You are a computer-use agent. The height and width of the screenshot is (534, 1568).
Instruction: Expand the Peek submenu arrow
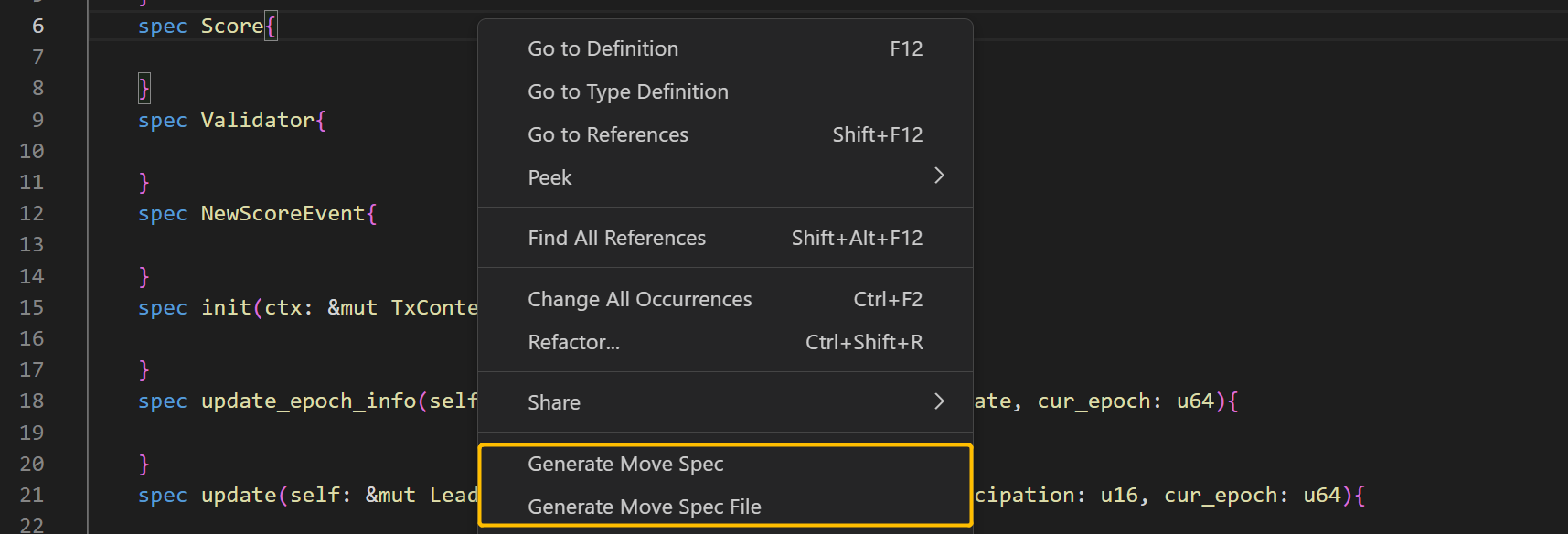939,176
